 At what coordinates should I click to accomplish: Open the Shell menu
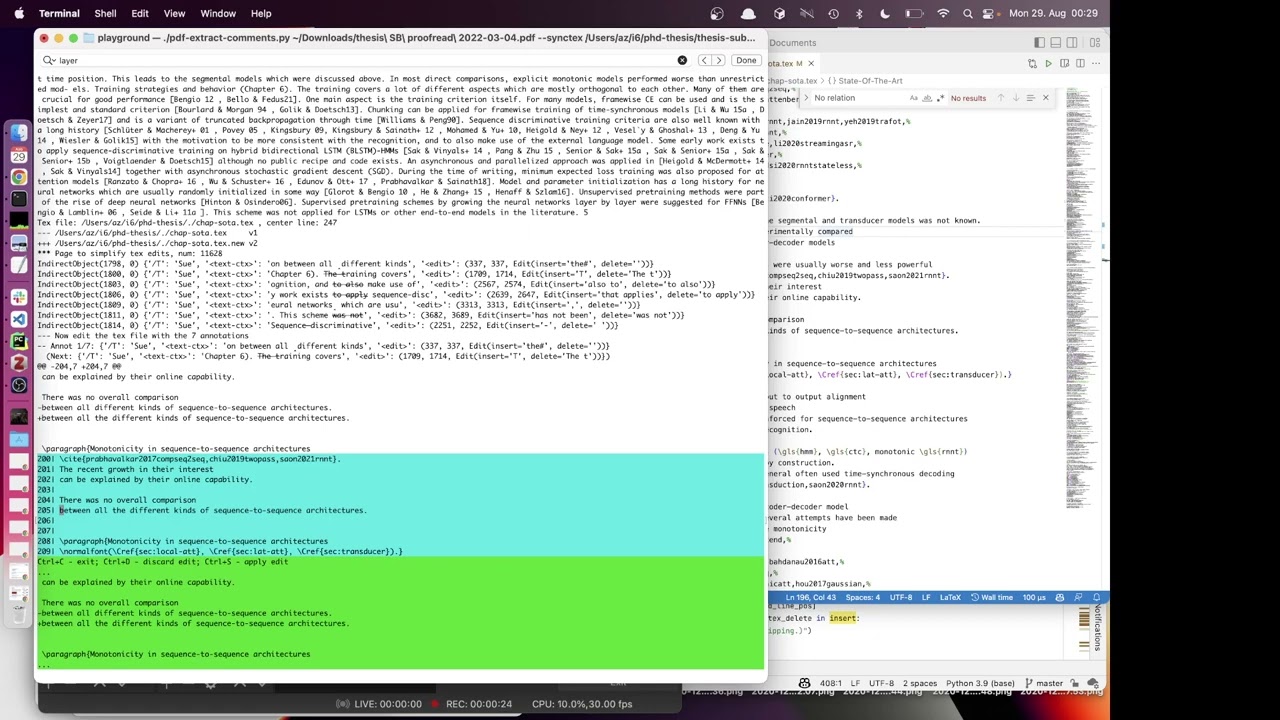(x=105, y=13)
